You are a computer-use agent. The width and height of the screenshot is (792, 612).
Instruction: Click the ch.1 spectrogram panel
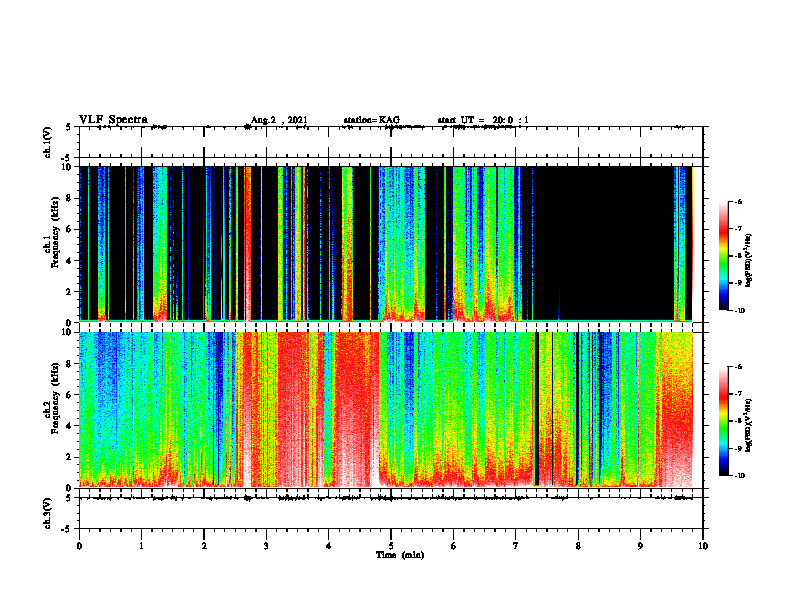click(391, 244)
